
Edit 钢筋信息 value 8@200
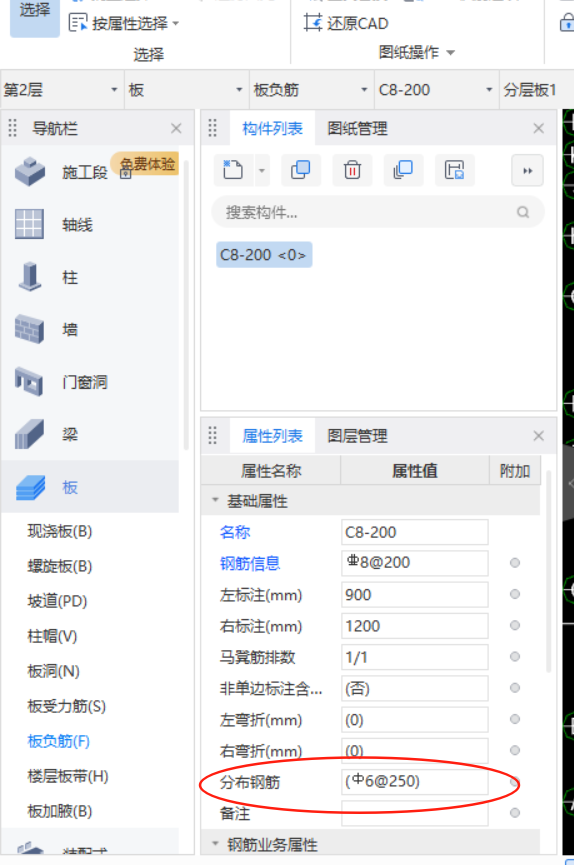click(414, 563)
